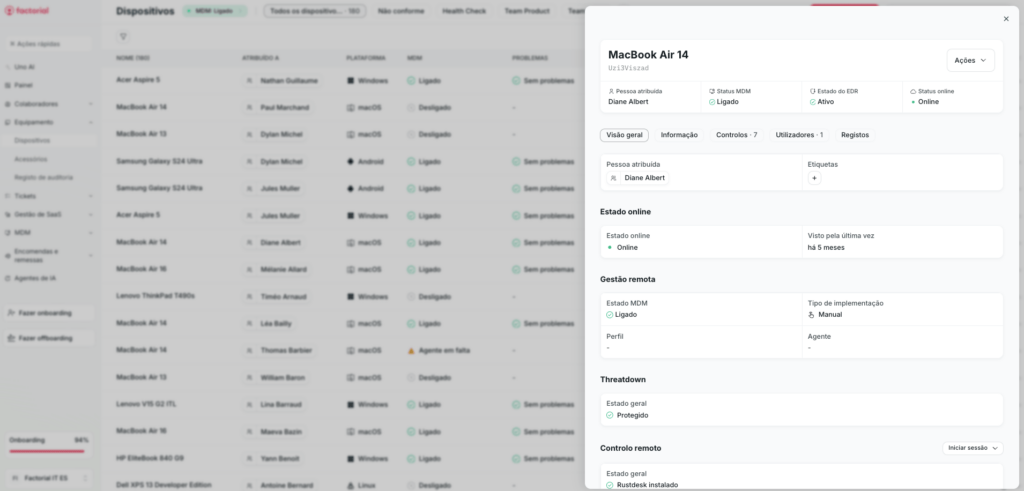Viewport: 1024px width, 491px height.
Task: Click the Diane Albert assigned person chip
Action: point(637,178)
